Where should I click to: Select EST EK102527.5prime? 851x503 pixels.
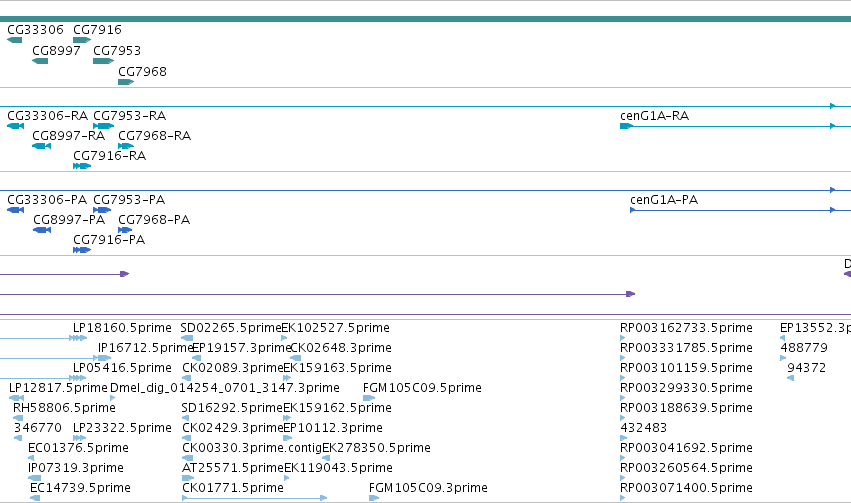[x=335, y=328]
